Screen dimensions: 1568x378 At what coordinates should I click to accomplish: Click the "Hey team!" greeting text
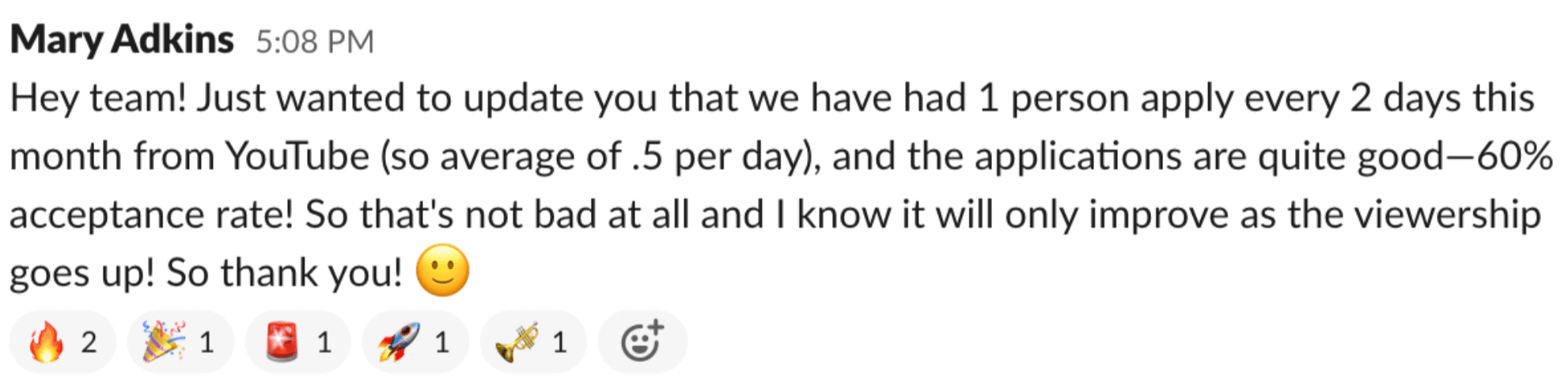[x=98, y=99]
